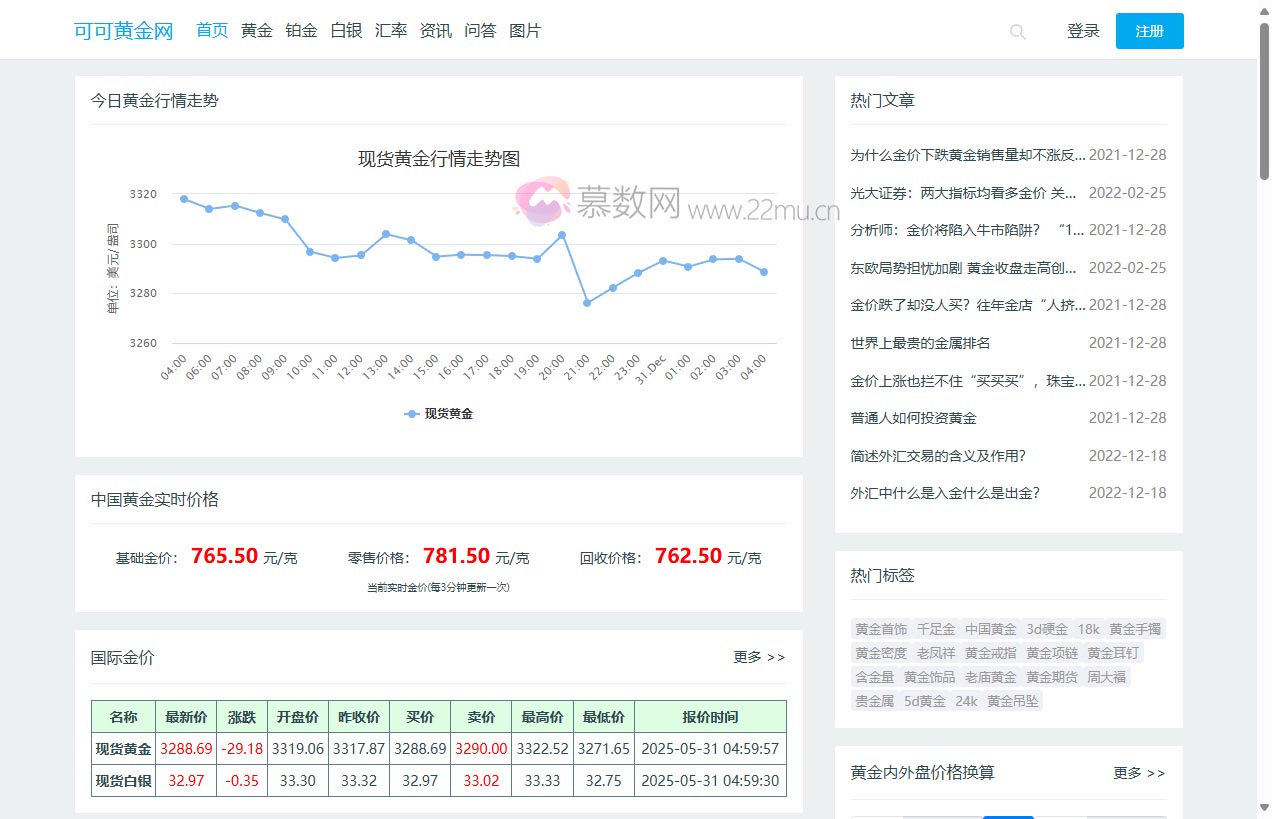1272x819 pixels.
Task: Open the 问答 section
Action: tap(480, 31)
